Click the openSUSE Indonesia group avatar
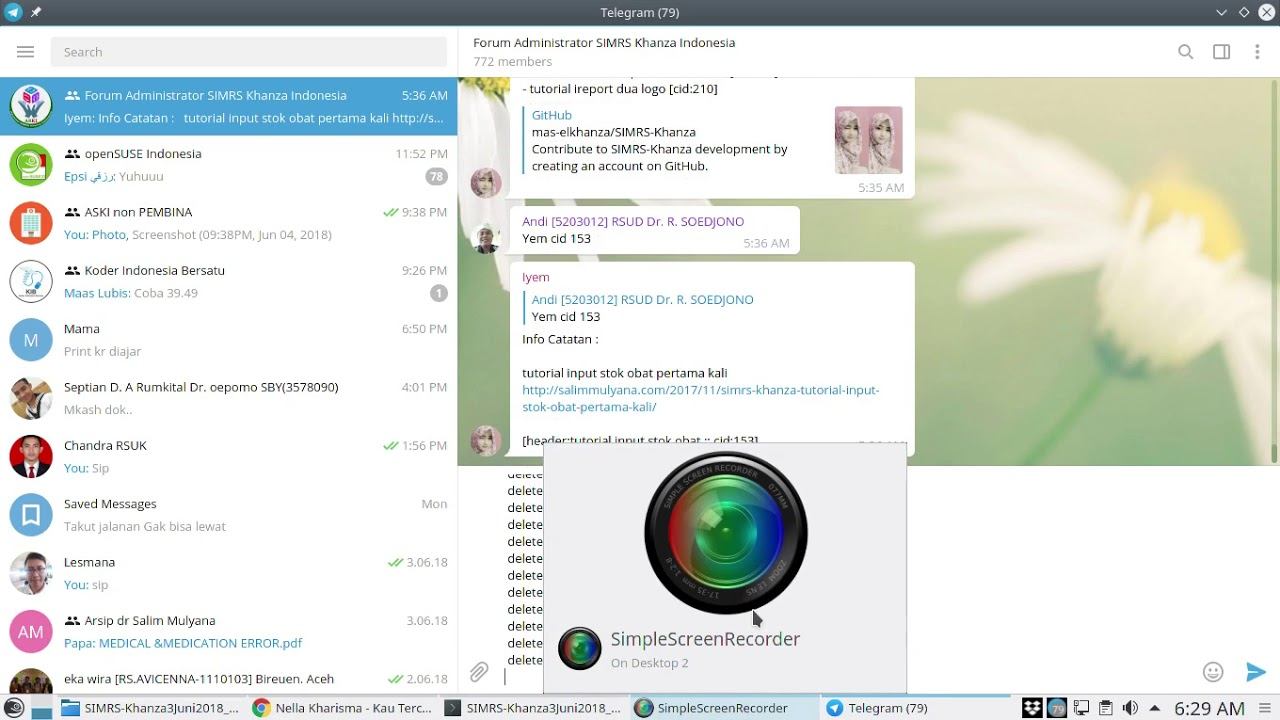 click(x=31, y=165)
